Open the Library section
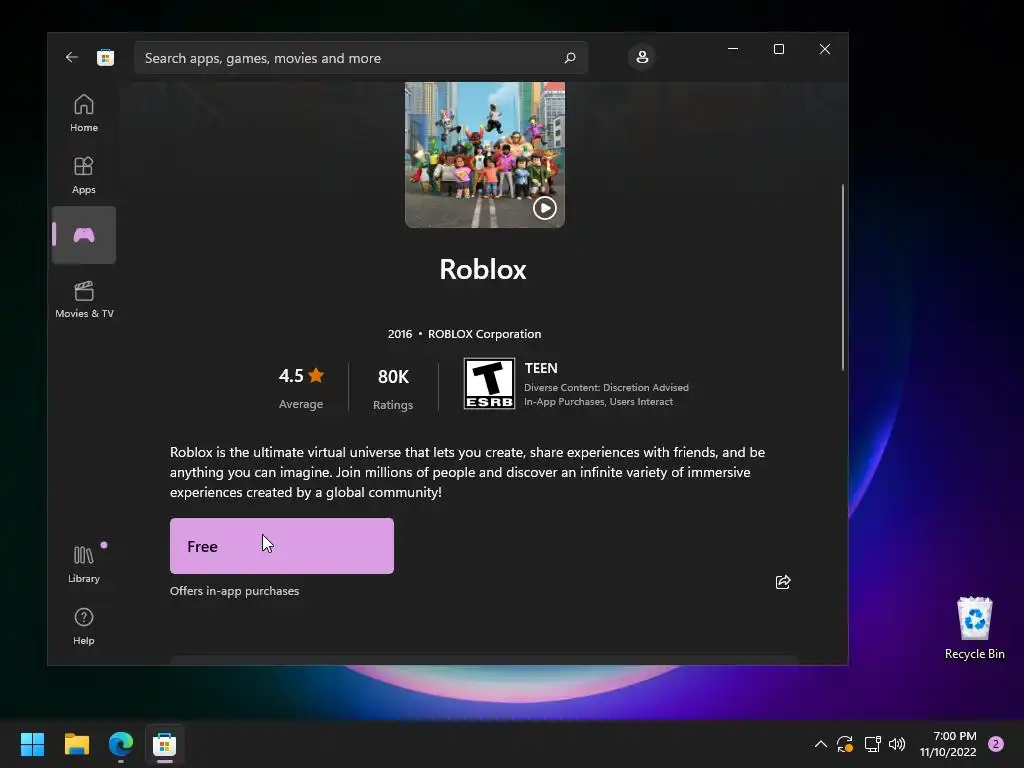This screenshot has height=768, width=1024. click(x=84, y=564)
